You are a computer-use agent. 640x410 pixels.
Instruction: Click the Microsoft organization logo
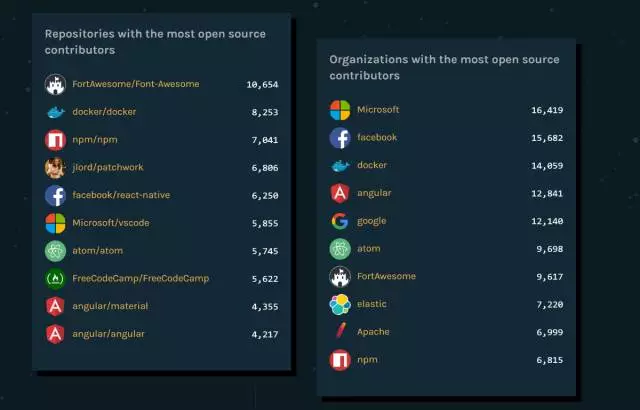[x=340, y=110]
